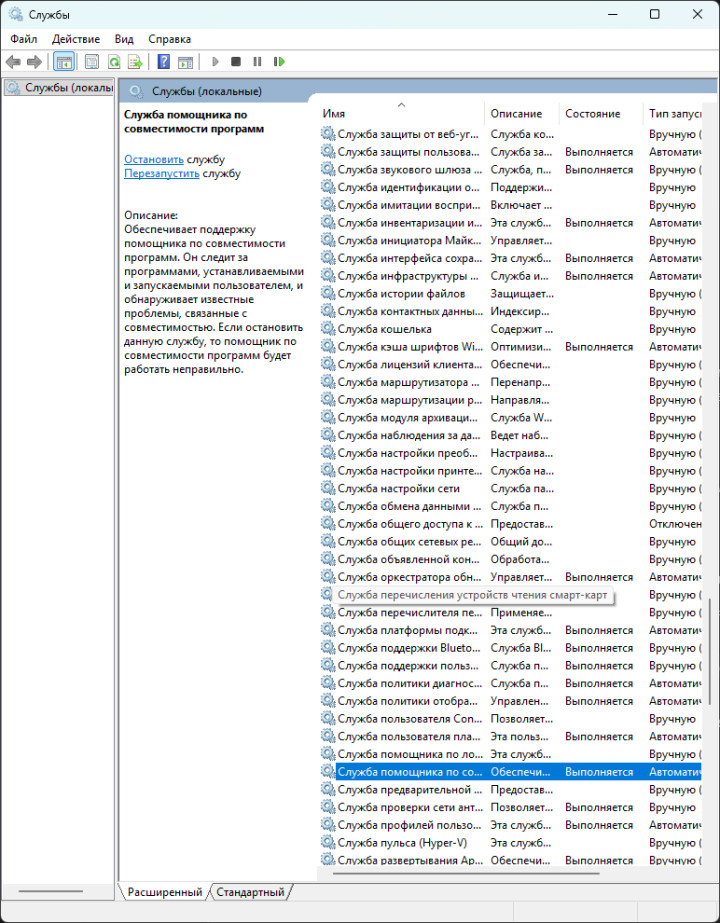Viewport: 720px width, 923px height.
Task: Click the Export list toolbar icon
Action: coord(134,62)
